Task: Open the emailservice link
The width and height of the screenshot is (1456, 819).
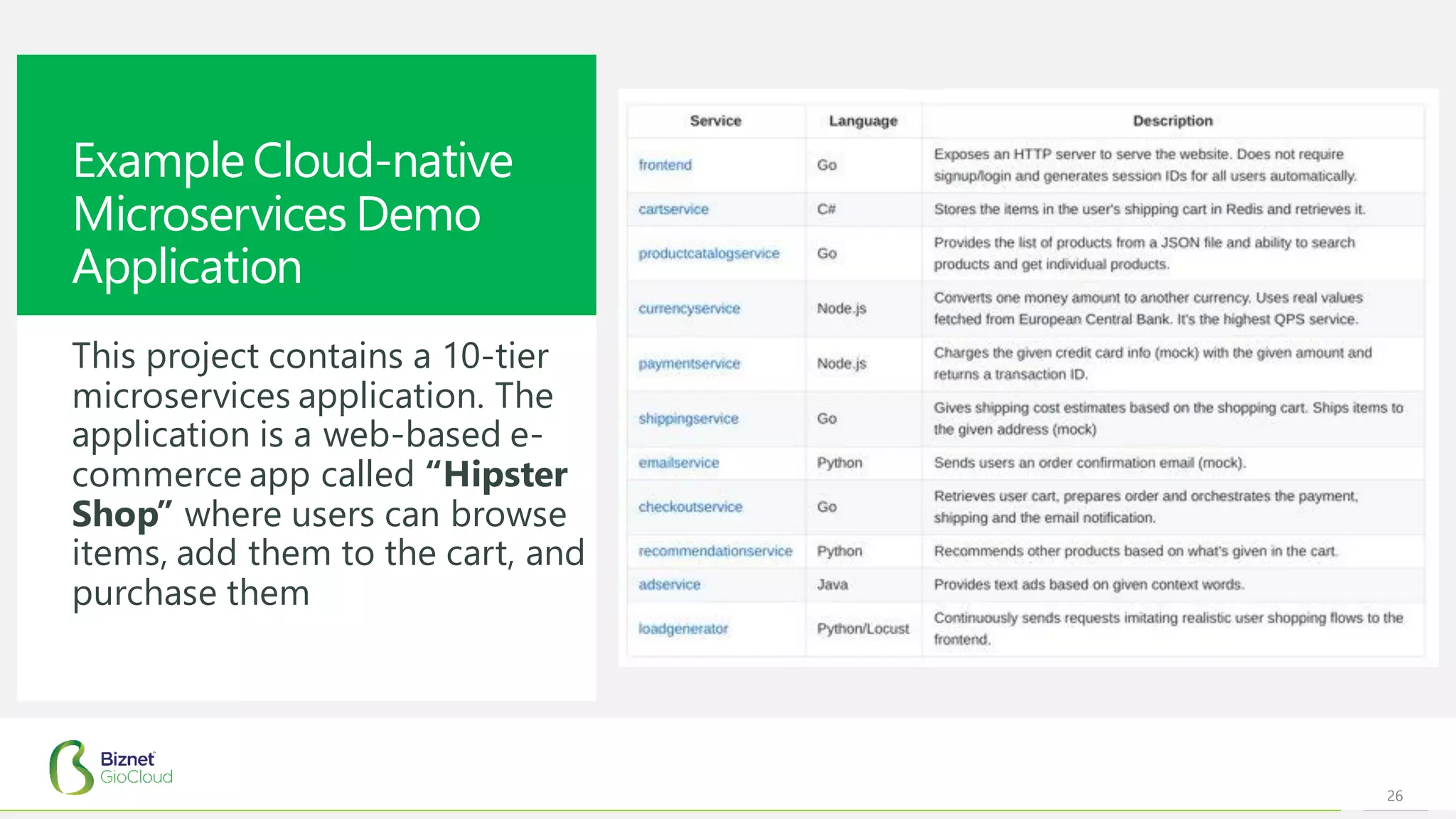Action: point(678,463)
